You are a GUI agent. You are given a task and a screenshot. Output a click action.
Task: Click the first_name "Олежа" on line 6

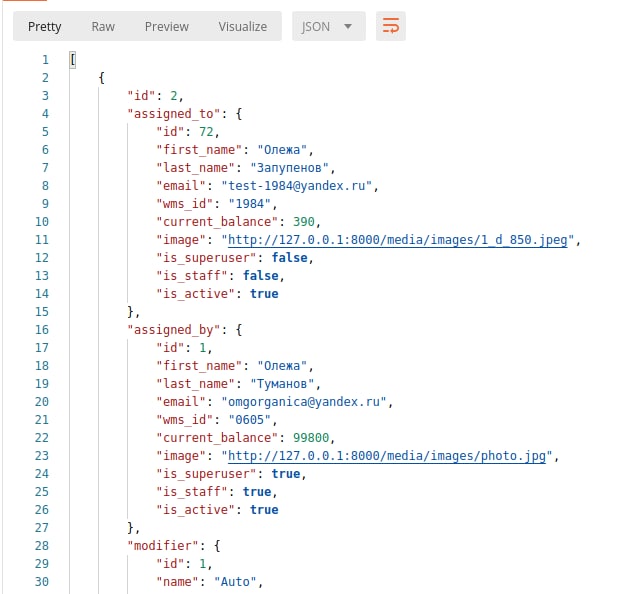[282, 150]
